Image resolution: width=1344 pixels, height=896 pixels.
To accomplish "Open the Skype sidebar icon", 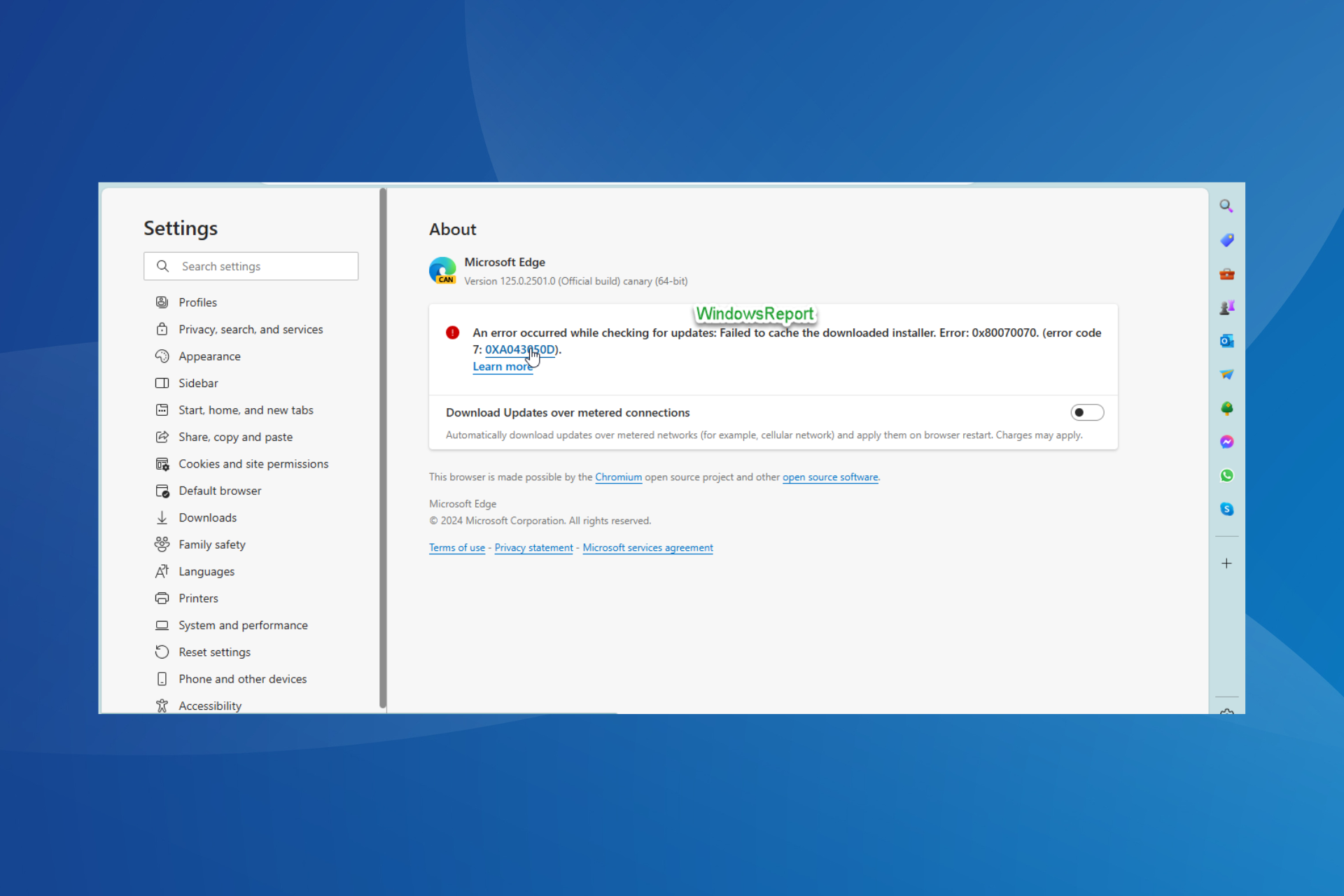I will 1226,509.
